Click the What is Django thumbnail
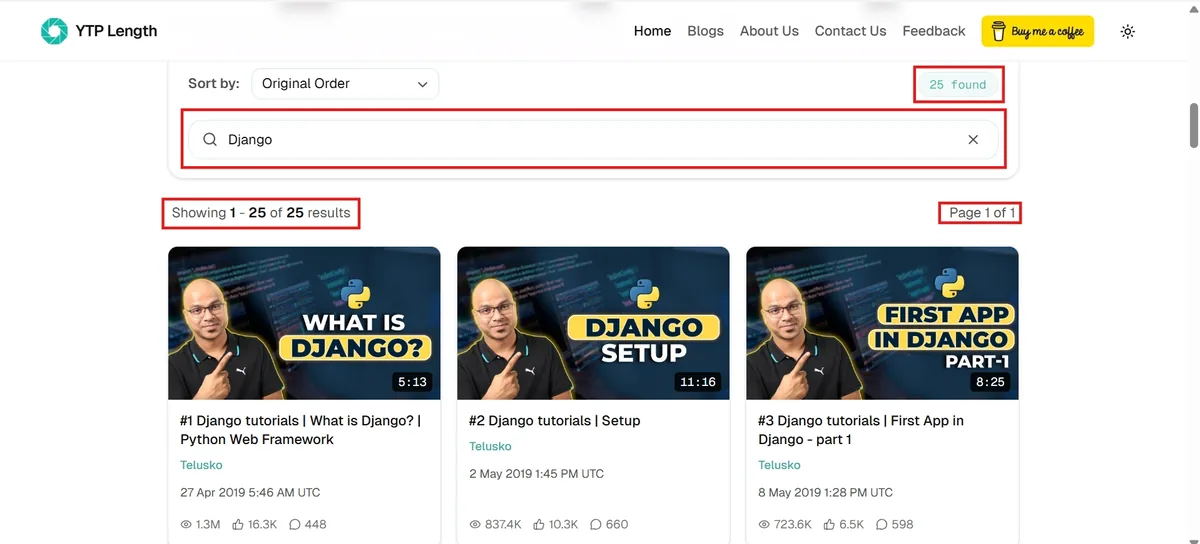The width and height of the screenshot is (1200, 544). click(x=304, y=324)
